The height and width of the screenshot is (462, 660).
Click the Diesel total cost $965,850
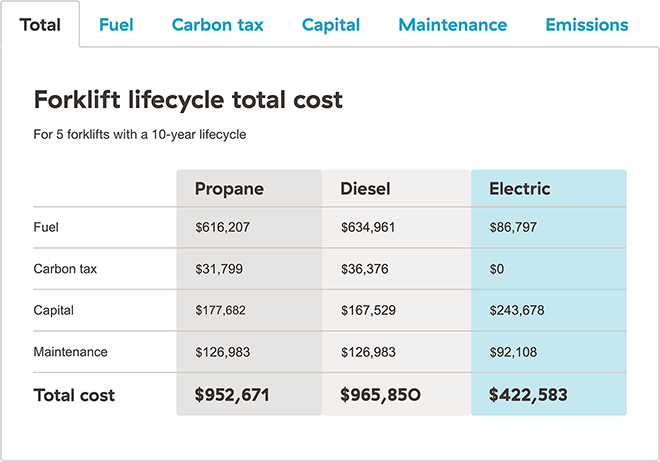380,395
